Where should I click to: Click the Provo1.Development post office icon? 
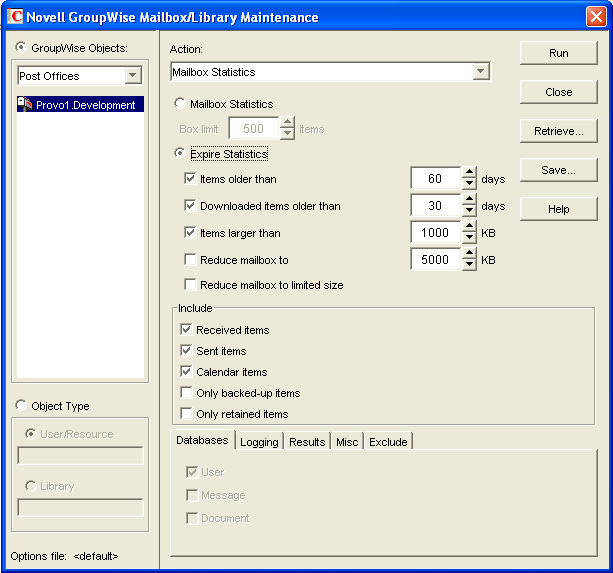pos(25,104)
